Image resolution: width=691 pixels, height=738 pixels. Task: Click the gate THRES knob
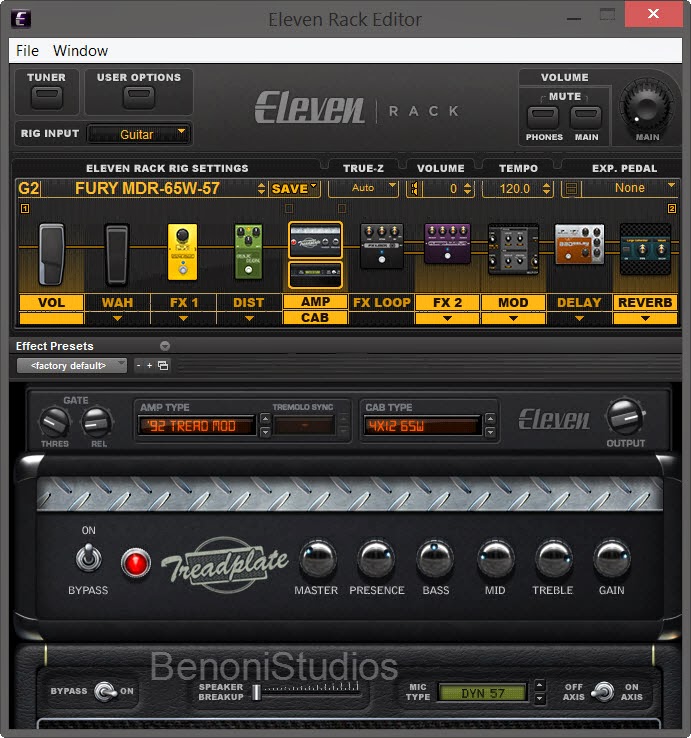tap(55, 422)
